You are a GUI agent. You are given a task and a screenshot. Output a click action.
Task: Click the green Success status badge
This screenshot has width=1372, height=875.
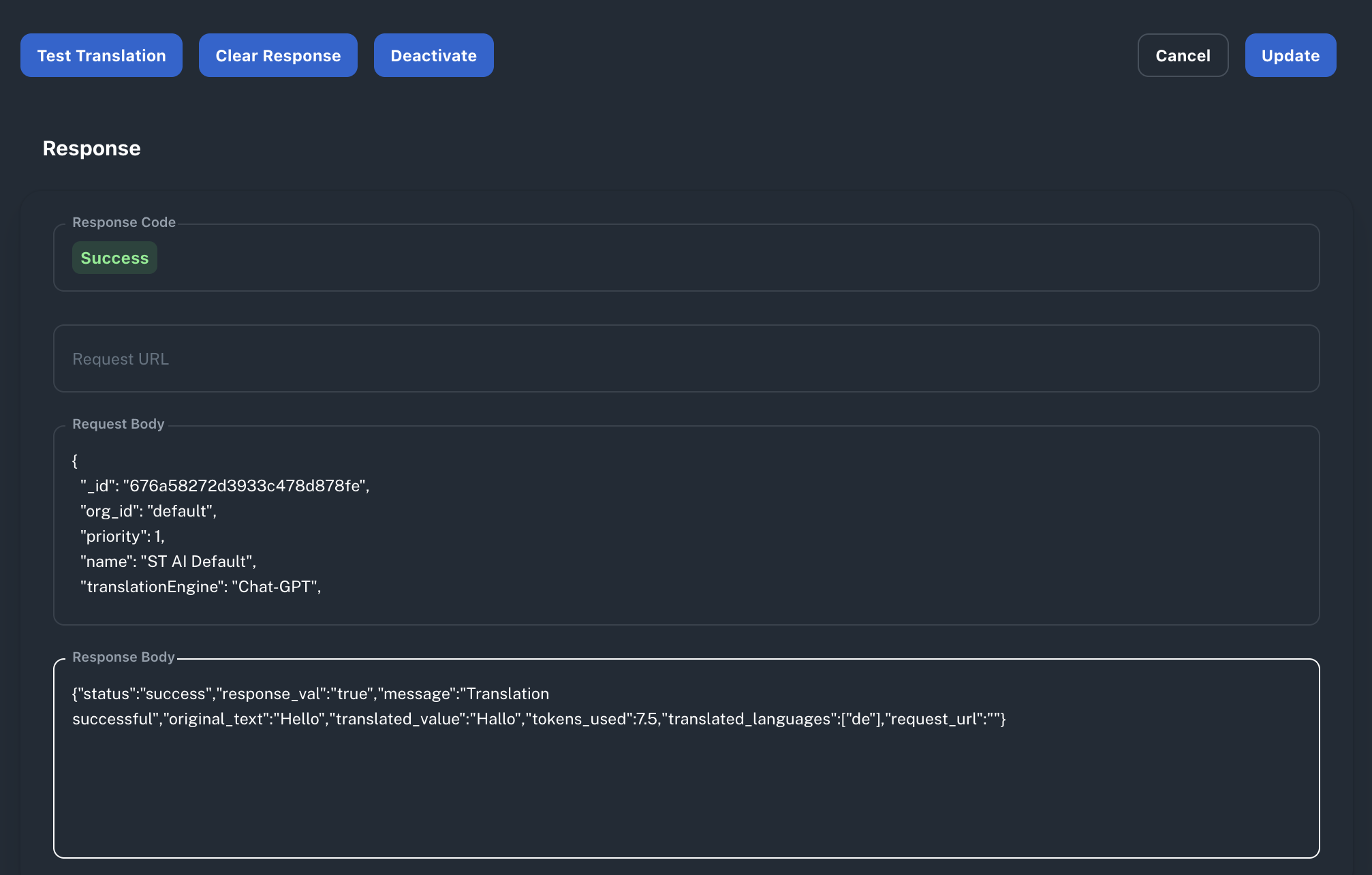114,258
